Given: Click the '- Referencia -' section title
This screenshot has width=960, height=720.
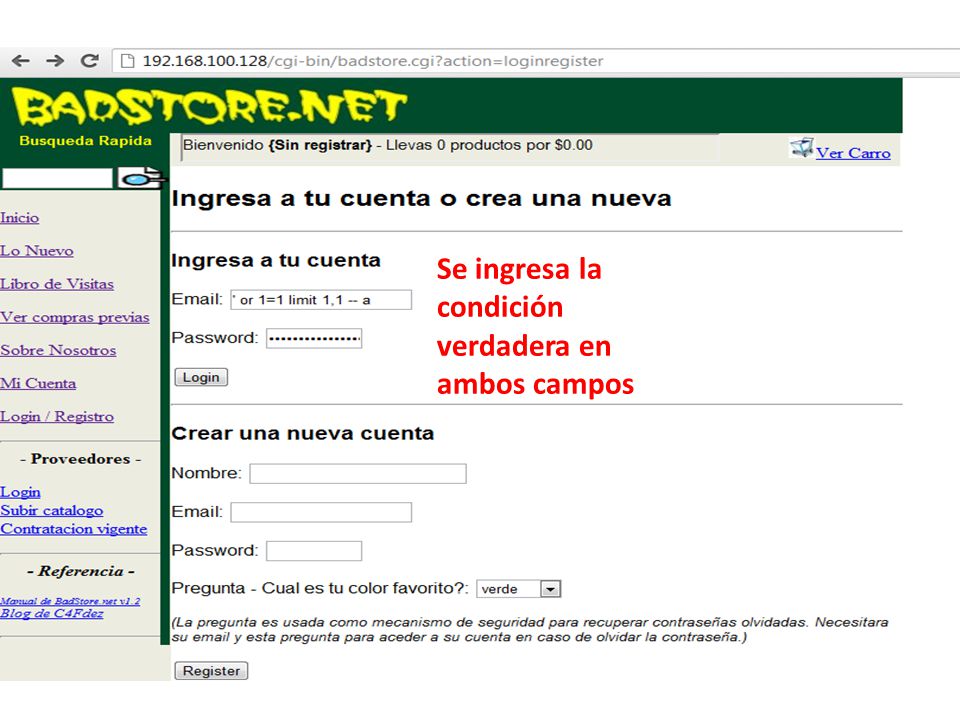Looking at the screenshot, I should coord(81,571).
